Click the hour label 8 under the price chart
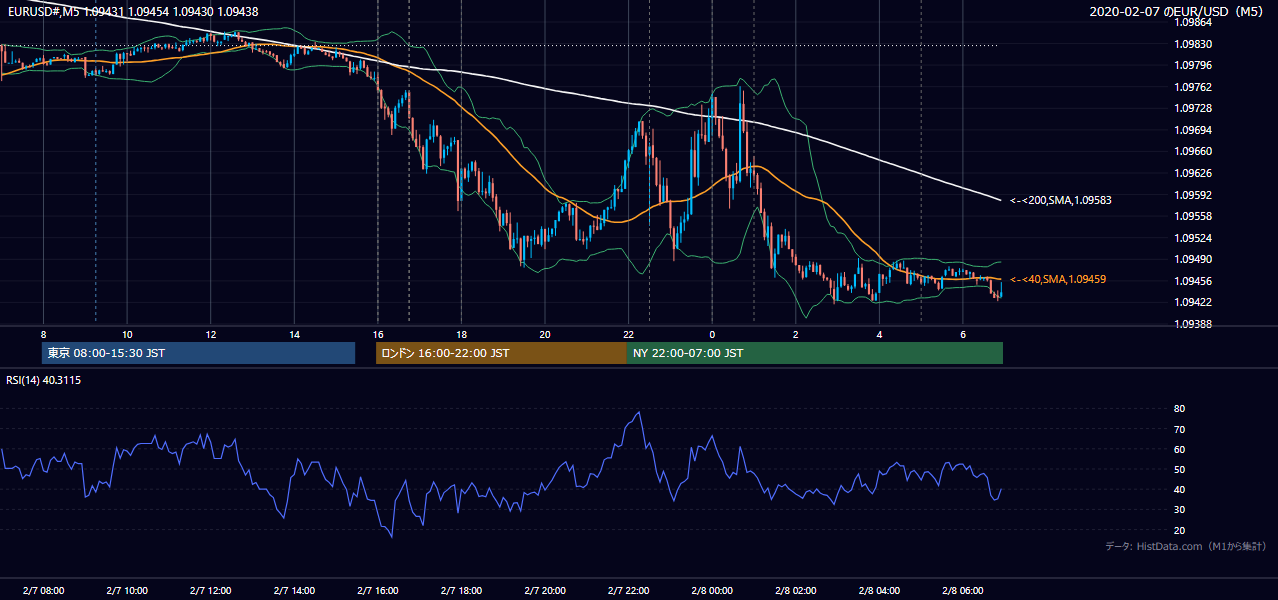1278x600 pixels. pos(43,334)
